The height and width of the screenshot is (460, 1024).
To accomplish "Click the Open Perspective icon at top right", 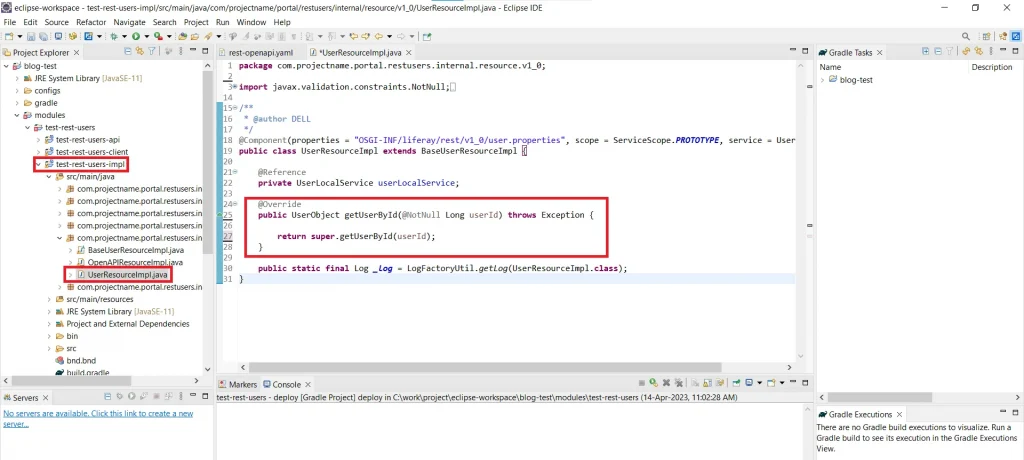I will pos(986,36).
